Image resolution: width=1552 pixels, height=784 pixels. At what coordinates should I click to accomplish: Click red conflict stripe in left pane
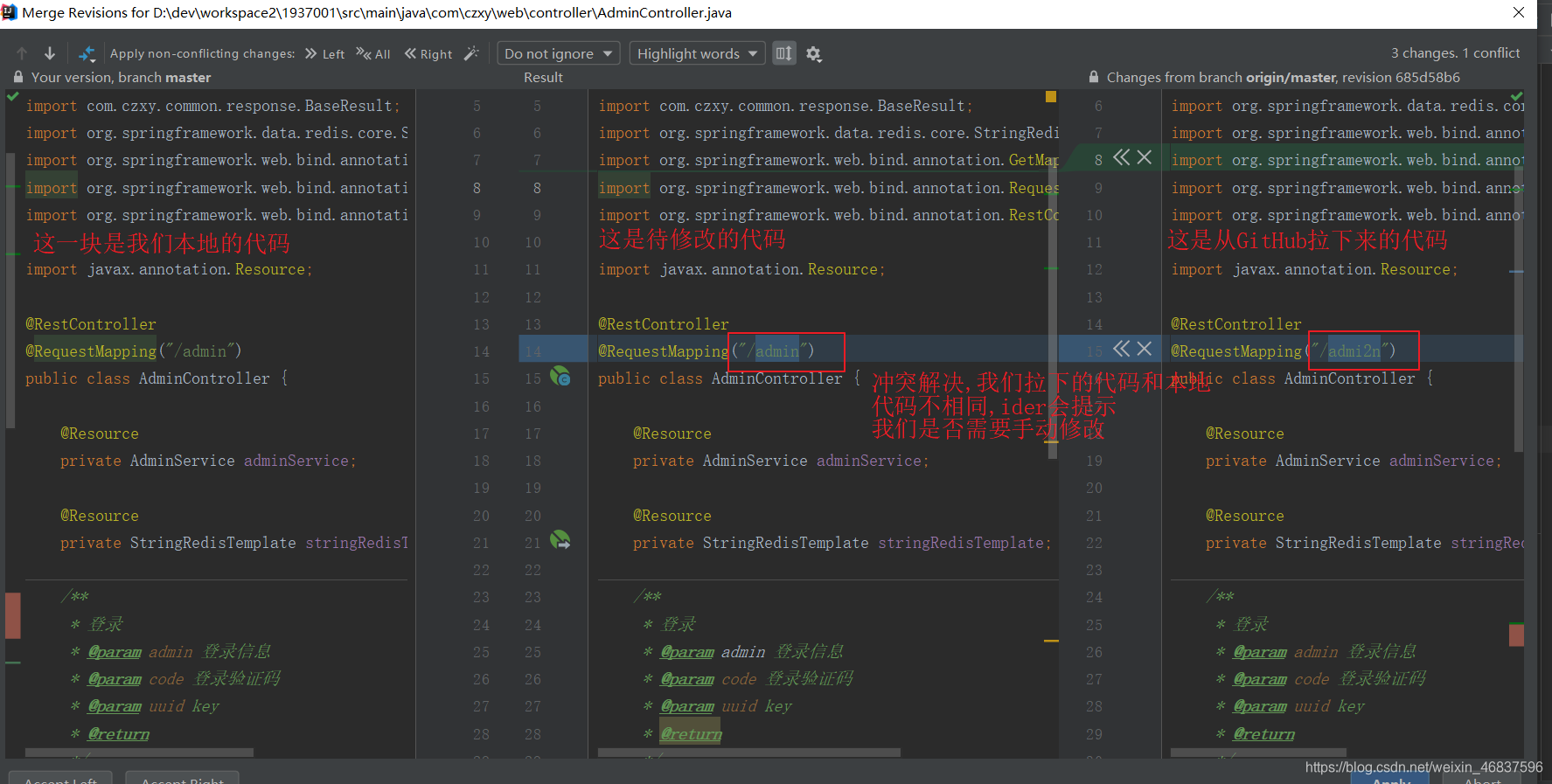click(x=13, y=615)
